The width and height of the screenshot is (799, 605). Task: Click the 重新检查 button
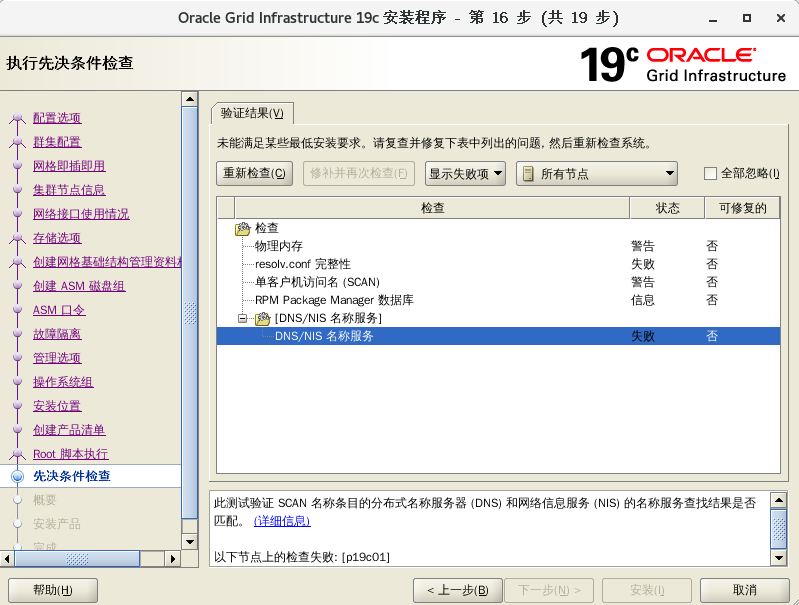[254, 173]
